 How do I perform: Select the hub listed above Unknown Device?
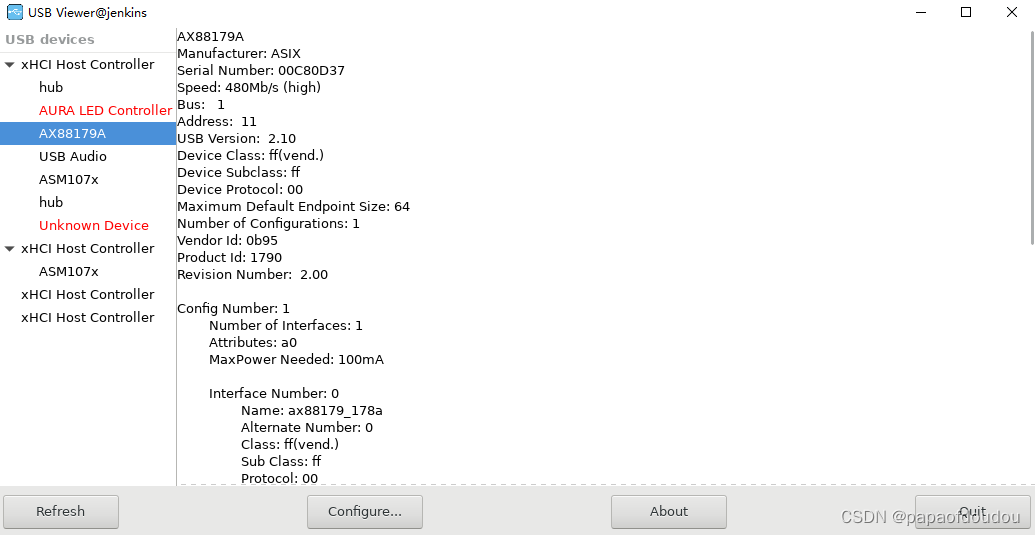[51, 203]
